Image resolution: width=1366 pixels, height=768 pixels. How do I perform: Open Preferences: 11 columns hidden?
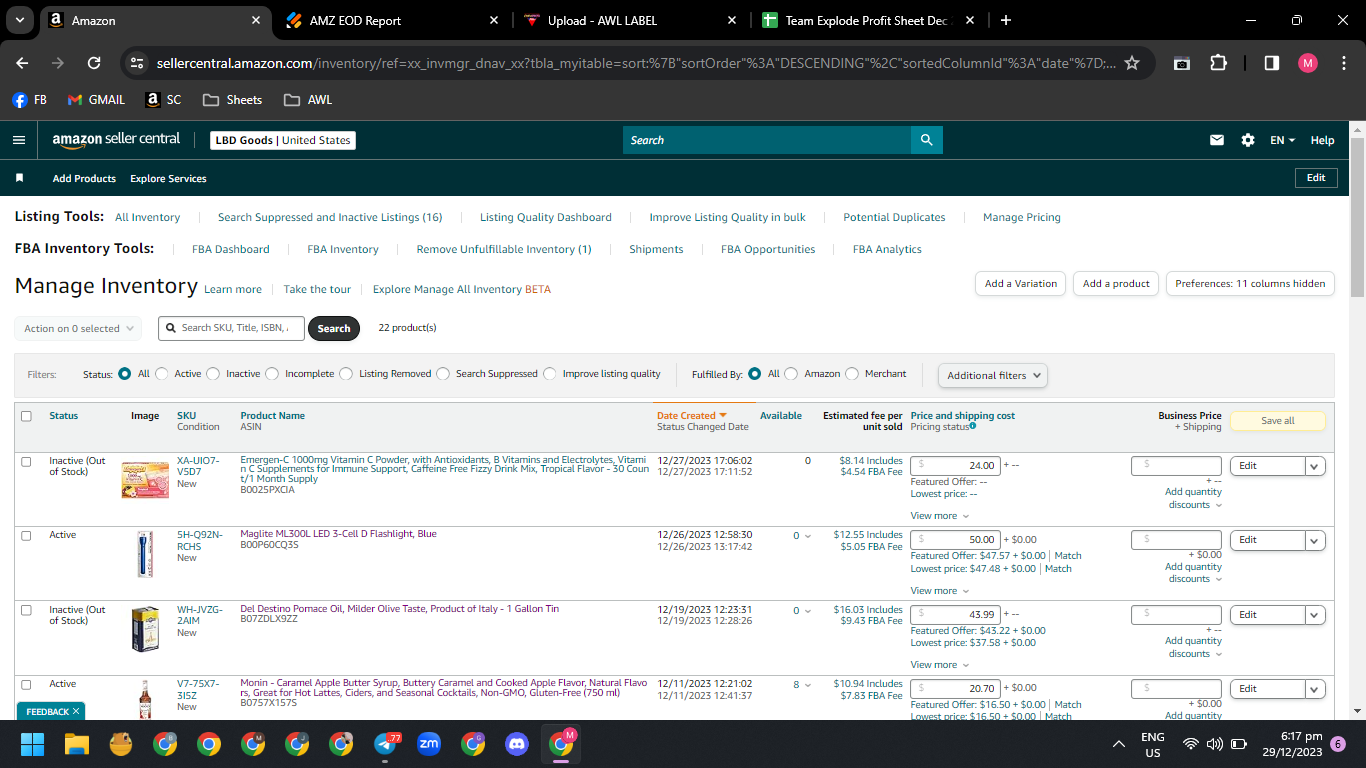click(1250, 284)
